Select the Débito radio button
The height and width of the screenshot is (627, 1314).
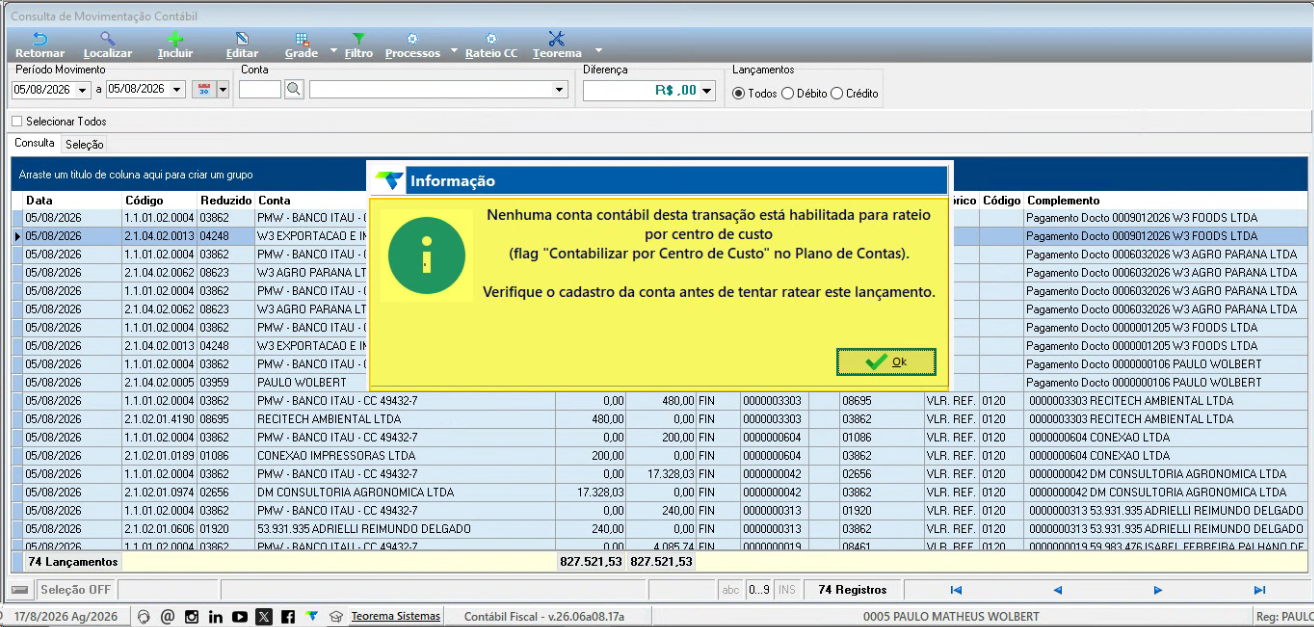(788, 93)
